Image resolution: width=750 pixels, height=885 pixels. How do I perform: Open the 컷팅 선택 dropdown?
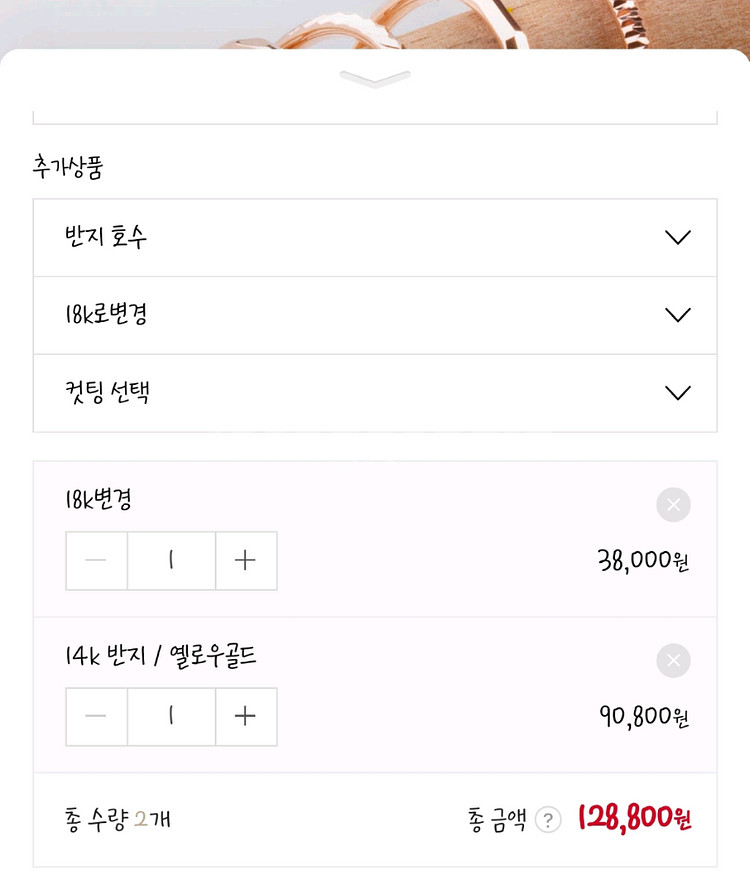(375, 392)
